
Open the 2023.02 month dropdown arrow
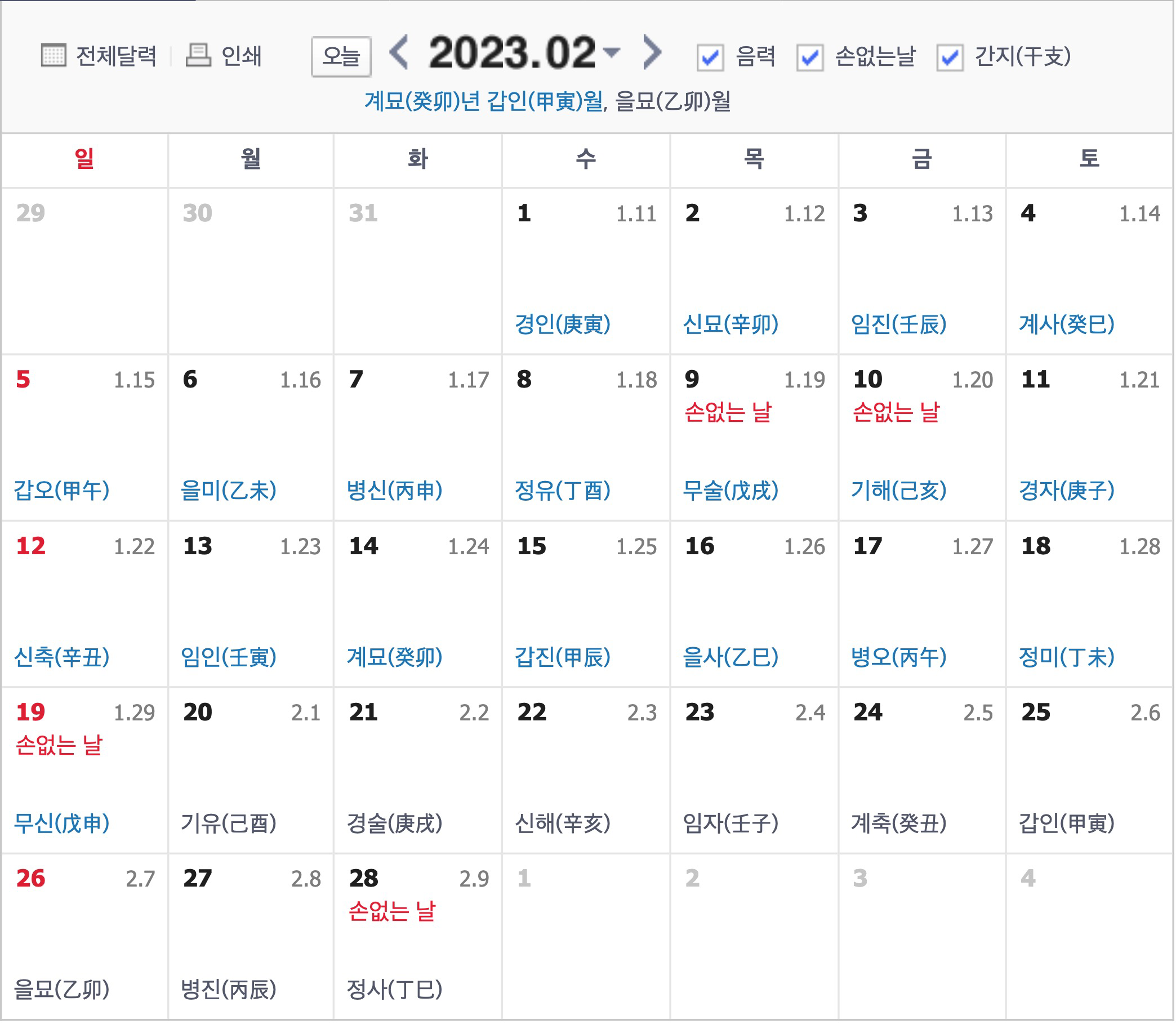click(x=612, y=52)
